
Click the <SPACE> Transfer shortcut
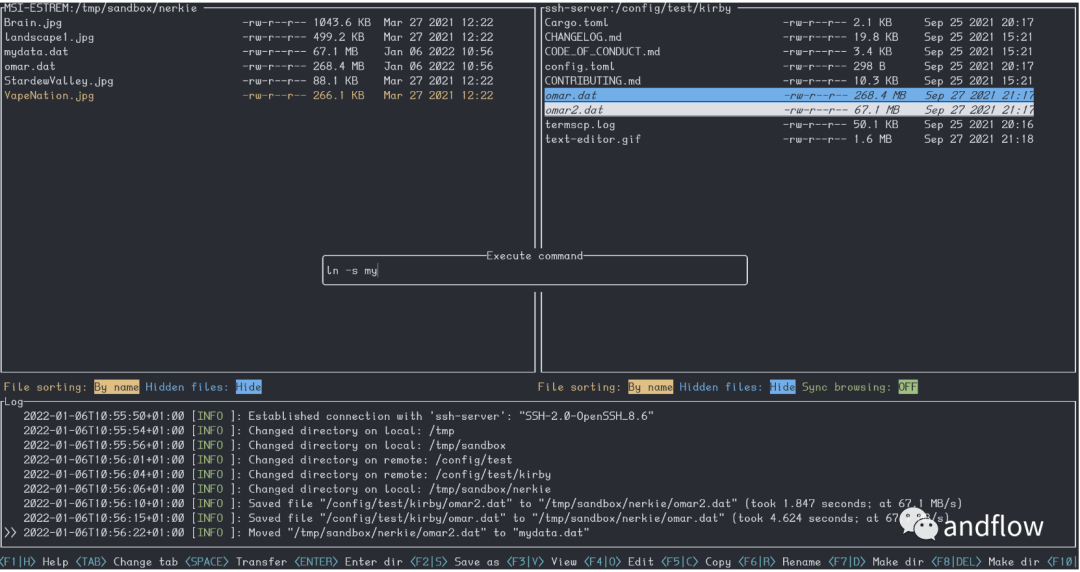click(x=234, y=562)
